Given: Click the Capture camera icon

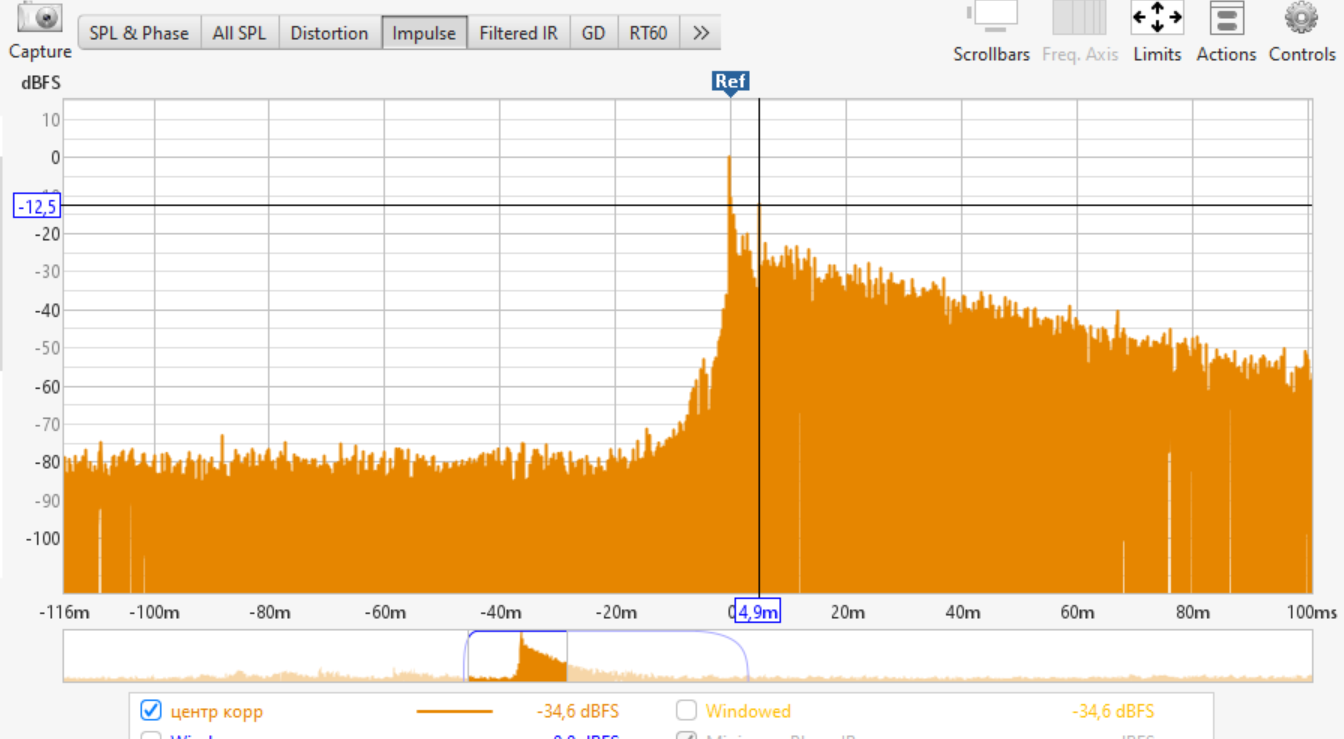Looking at the screenshot, I should click(40, 18).
